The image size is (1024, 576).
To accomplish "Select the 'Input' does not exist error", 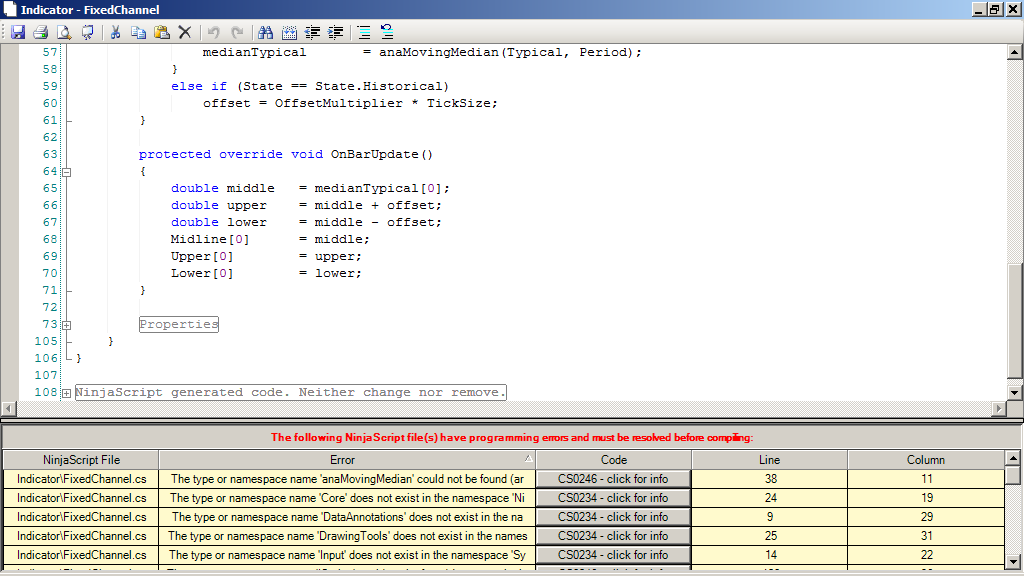I will [347, 554].
